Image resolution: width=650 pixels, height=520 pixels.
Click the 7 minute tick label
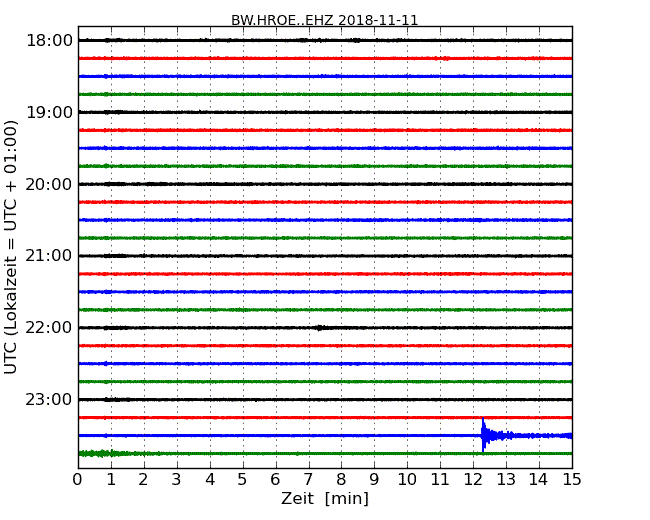(308, 480)
